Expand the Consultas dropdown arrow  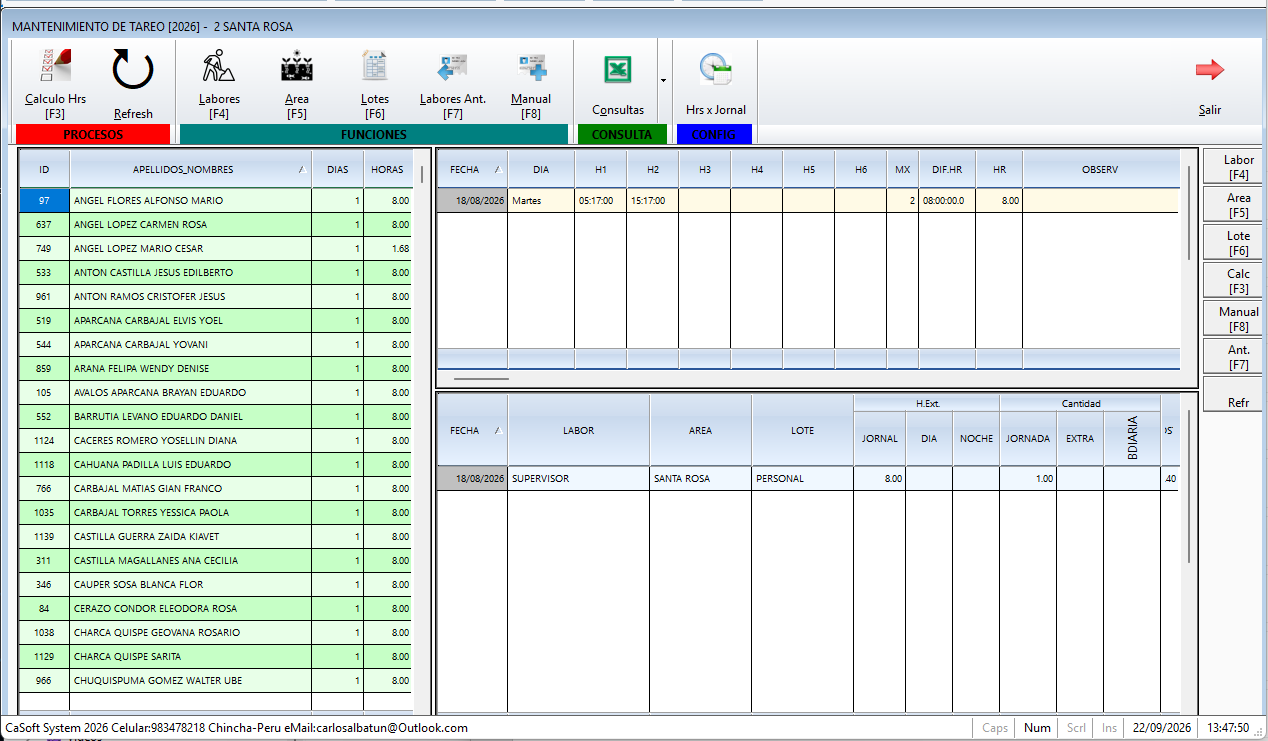(x=663, y=80)
